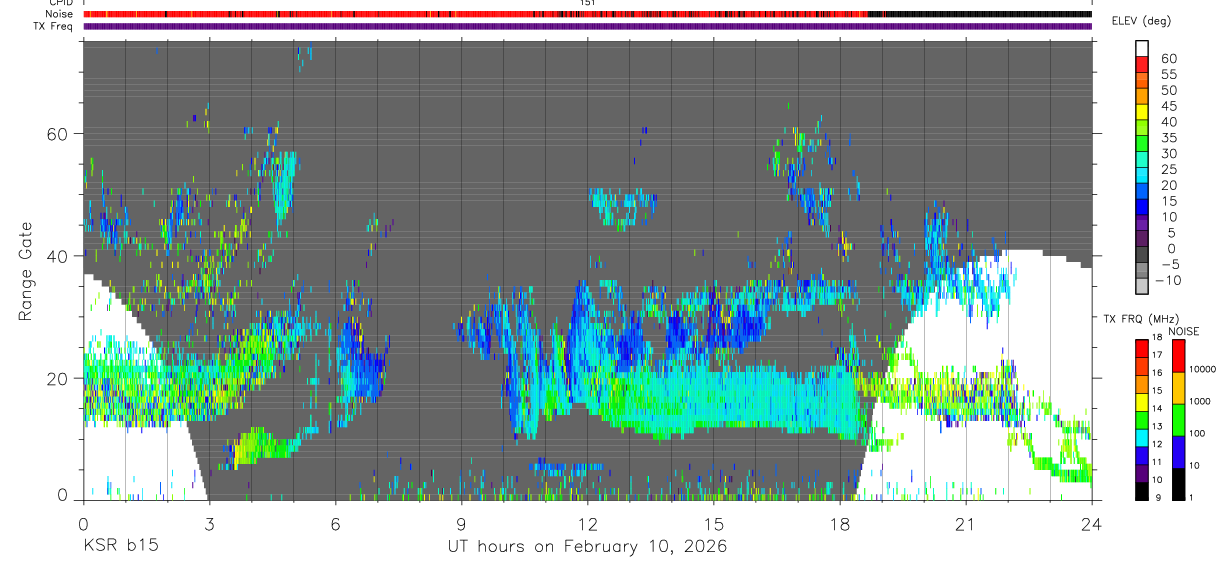Click the '10000' label on NOISE legend

click(x=1204, y=370)
